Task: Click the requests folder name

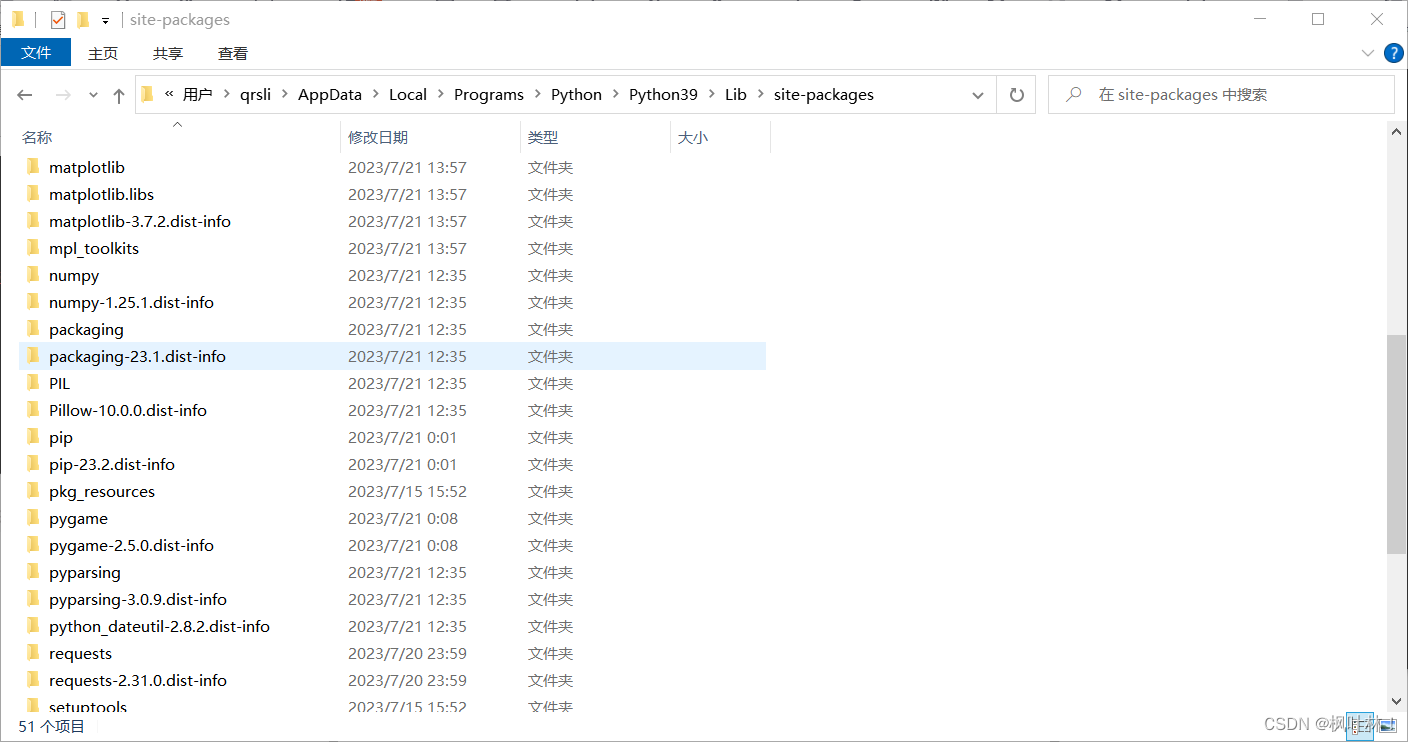Action: [x=80, y=653]
